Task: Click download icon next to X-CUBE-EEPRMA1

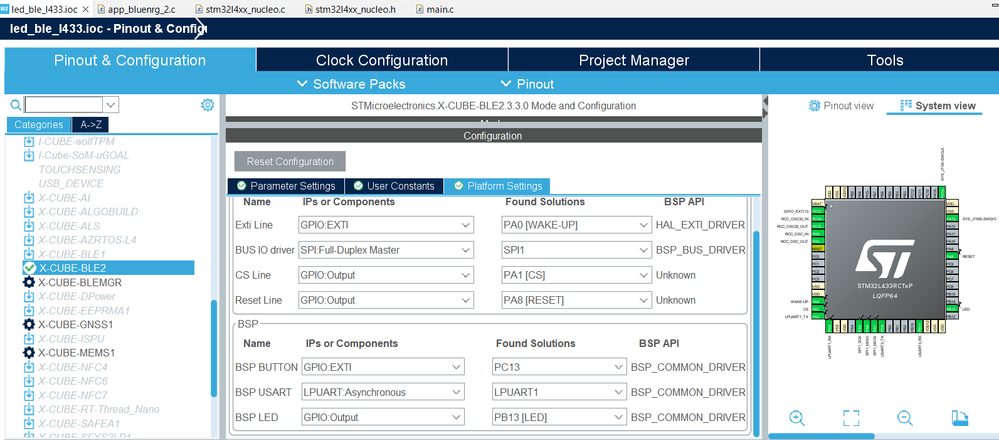Action: click(29, 310)
